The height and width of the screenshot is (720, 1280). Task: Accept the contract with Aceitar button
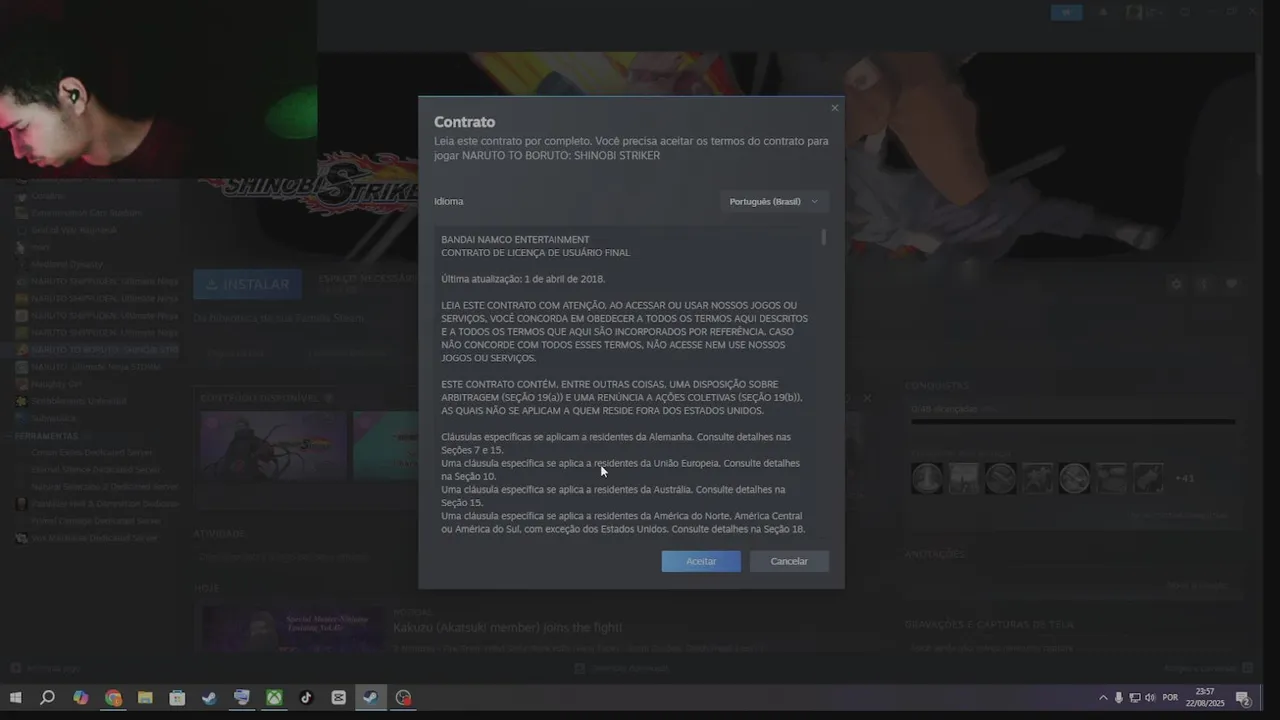pyautogui.click(x=701, y=561)
